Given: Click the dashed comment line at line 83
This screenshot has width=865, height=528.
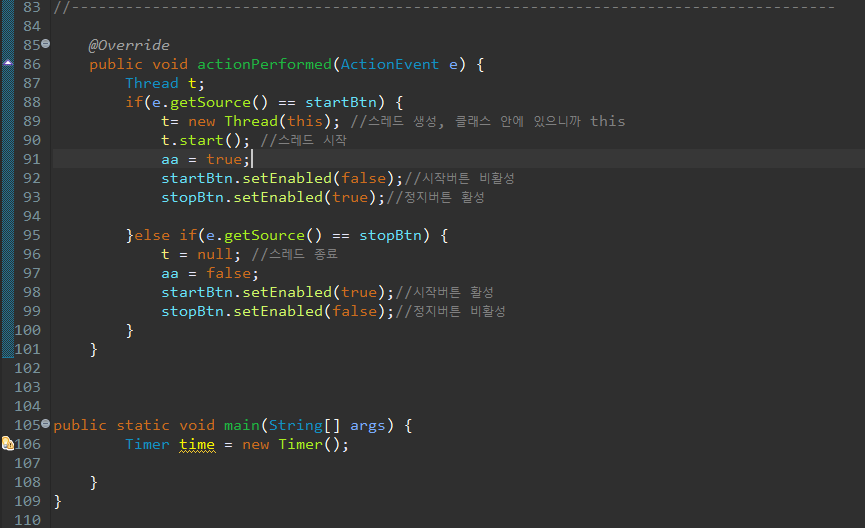Looking at the screenshot, I should [444, 7].
